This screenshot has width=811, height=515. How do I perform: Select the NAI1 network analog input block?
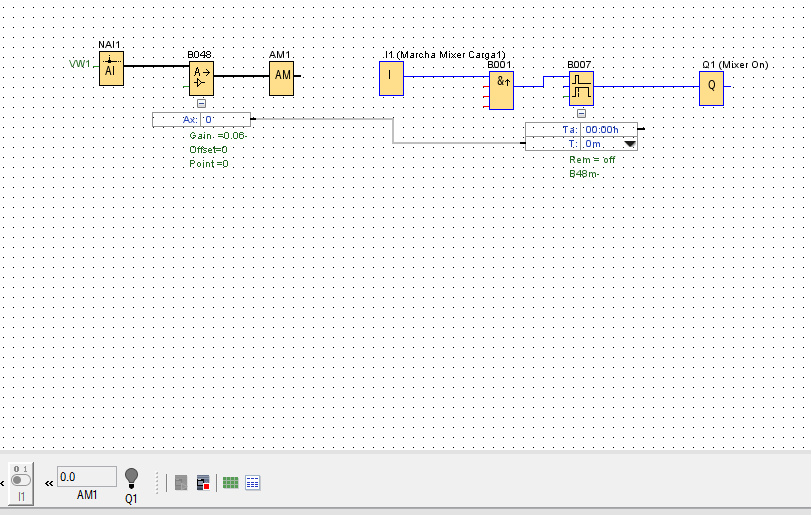110,68
